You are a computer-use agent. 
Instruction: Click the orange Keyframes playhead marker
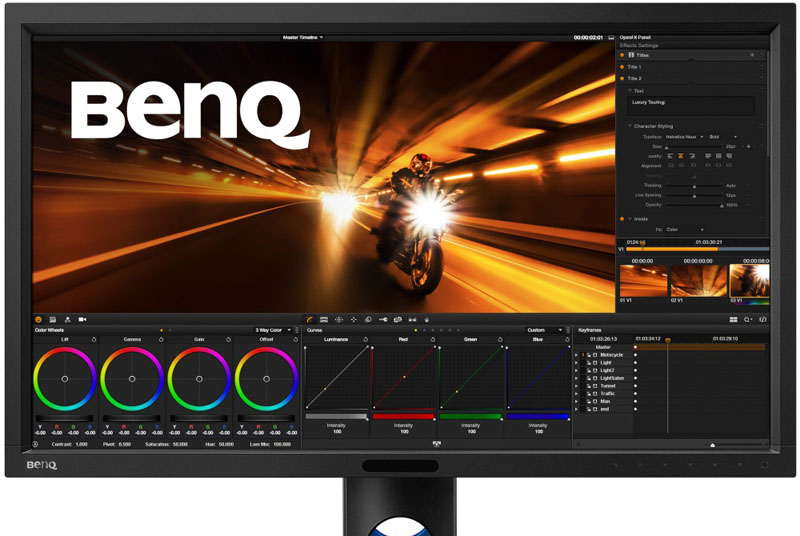tap(667, 340)
